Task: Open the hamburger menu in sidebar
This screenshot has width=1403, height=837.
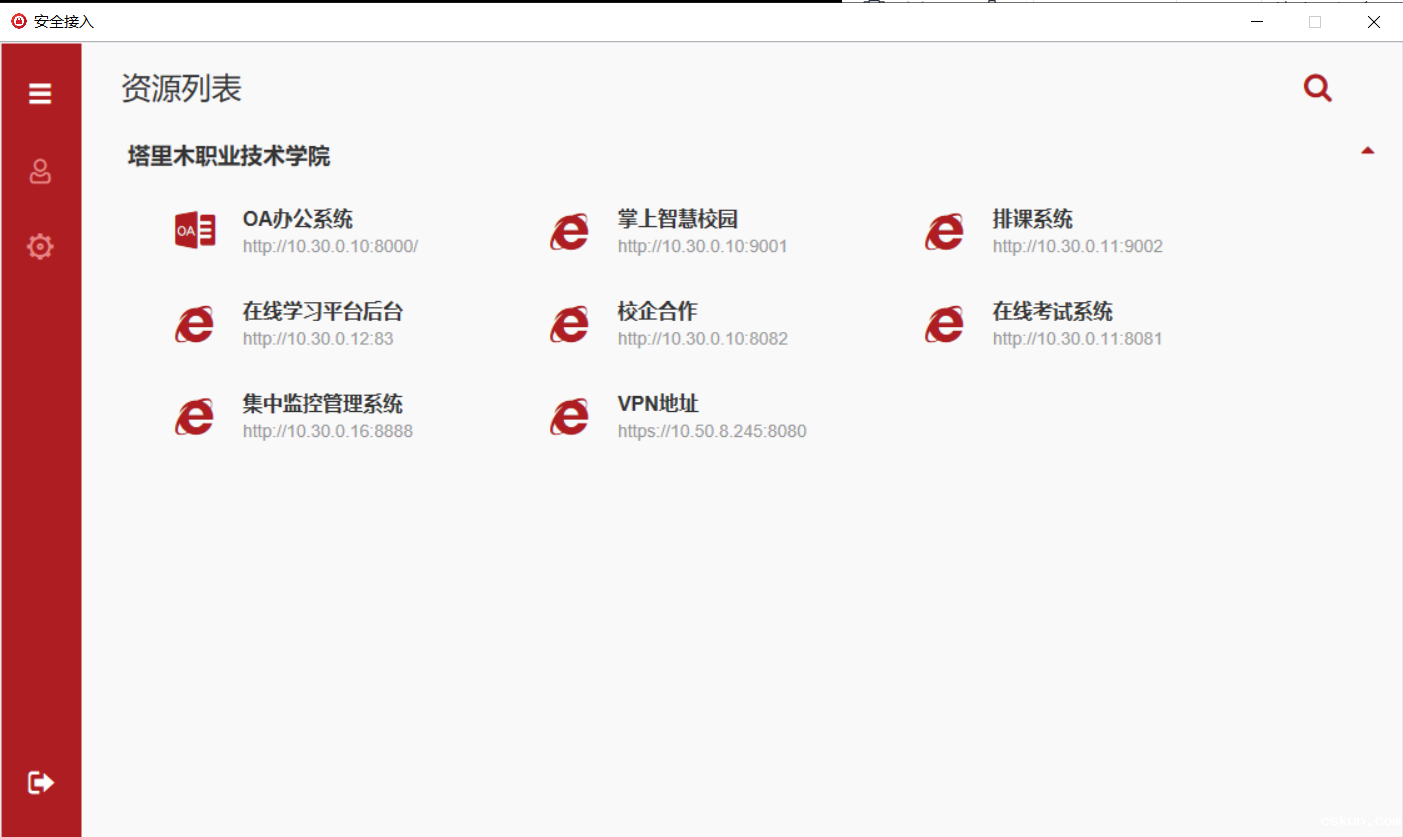Action: [40, 94]
